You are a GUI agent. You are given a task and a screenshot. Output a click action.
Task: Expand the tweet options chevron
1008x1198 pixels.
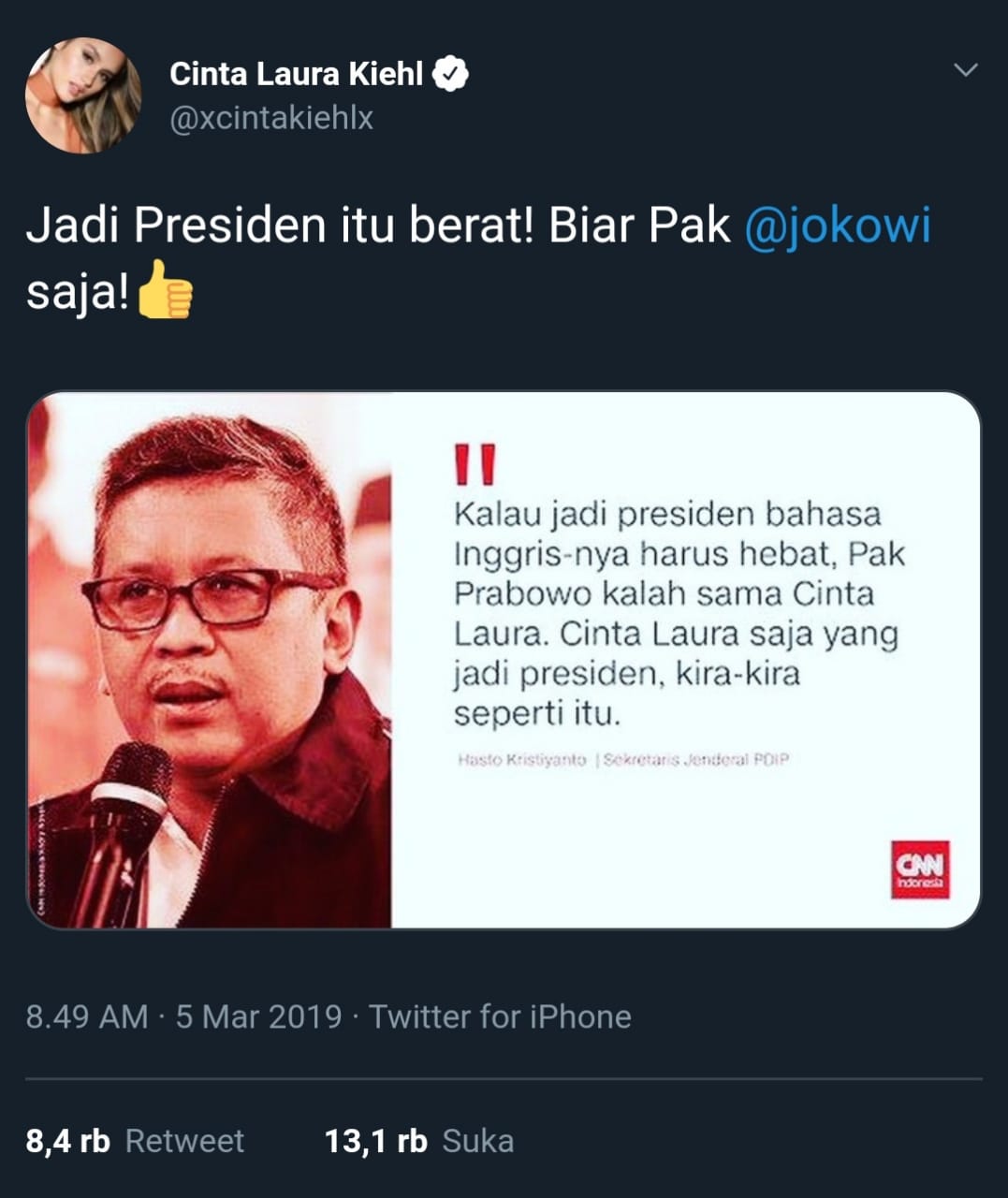(x=964, y=70)
